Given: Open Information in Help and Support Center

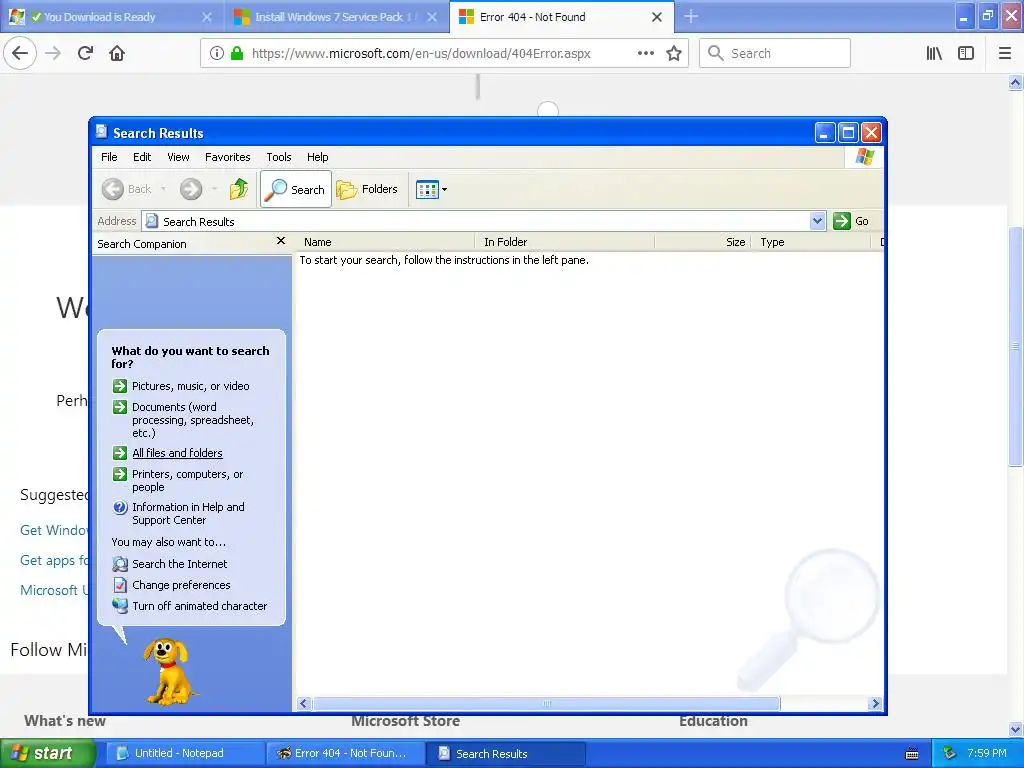Looking at the screenshot, I should click(179, 513).
